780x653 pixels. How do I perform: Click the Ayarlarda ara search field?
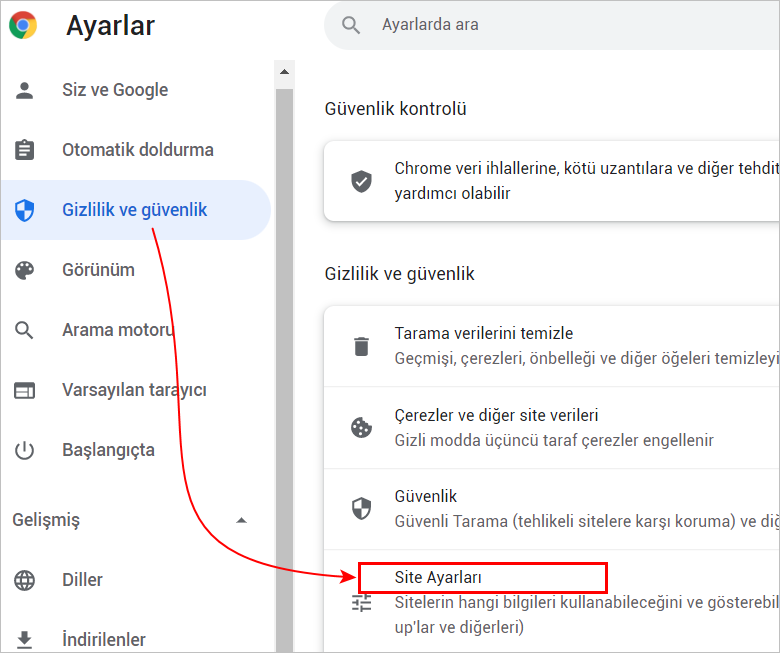(552, 25)
